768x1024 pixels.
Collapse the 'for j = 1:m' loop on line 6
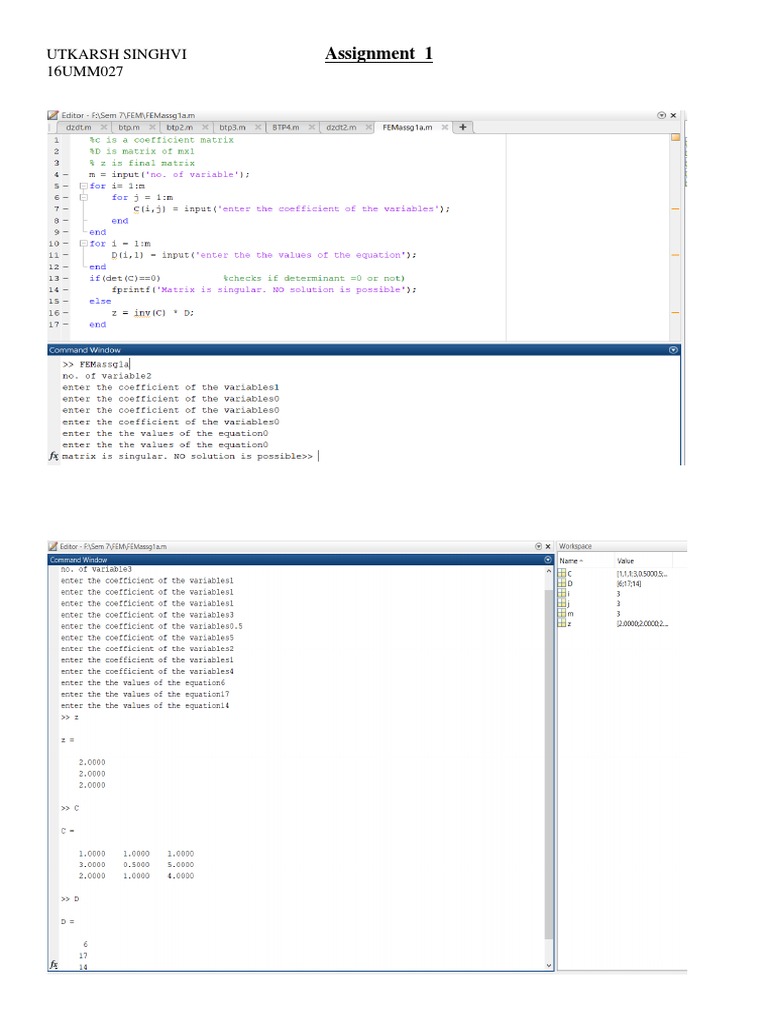point(84,197)
